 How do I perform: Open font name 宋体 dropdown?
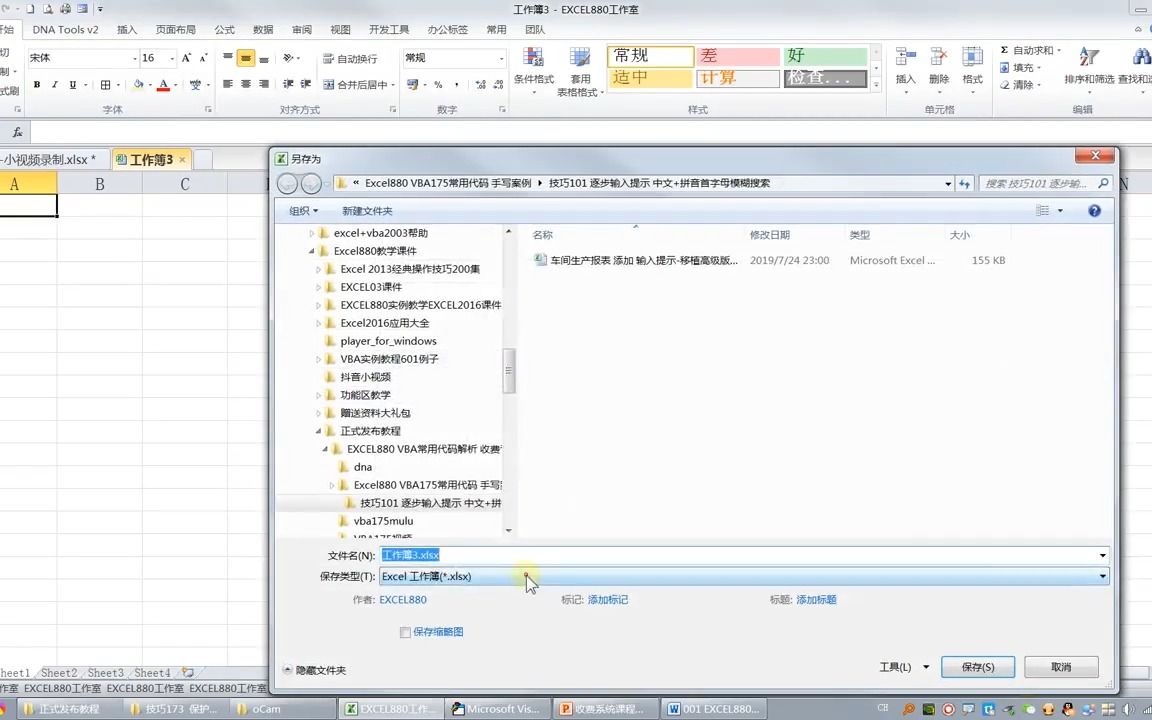134,58
